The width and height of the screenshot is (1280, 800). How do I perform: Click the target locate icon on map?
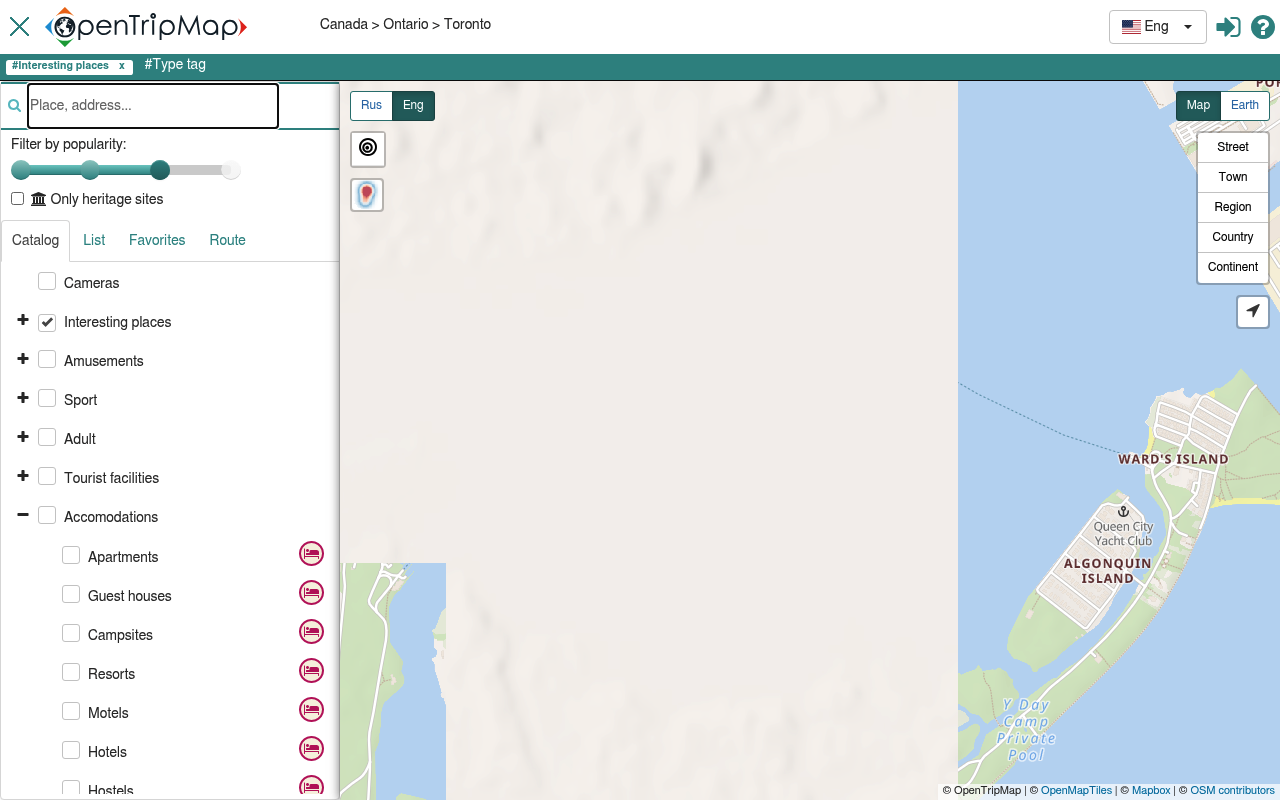tap(368, 148)
